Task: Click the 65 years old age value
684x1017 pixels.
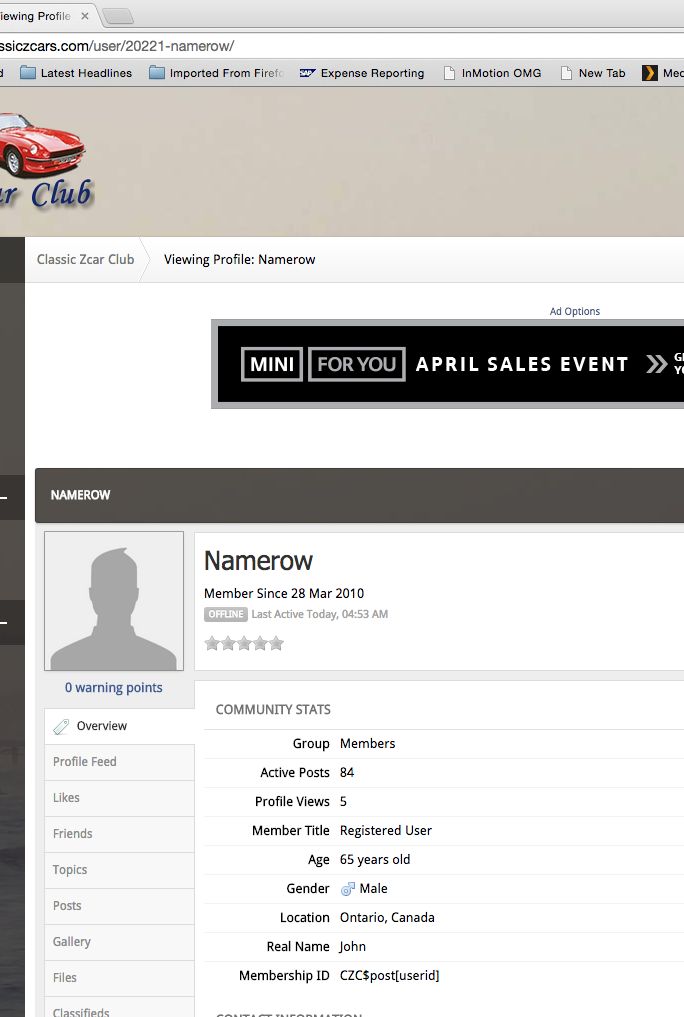Action: tap(375, 860)
